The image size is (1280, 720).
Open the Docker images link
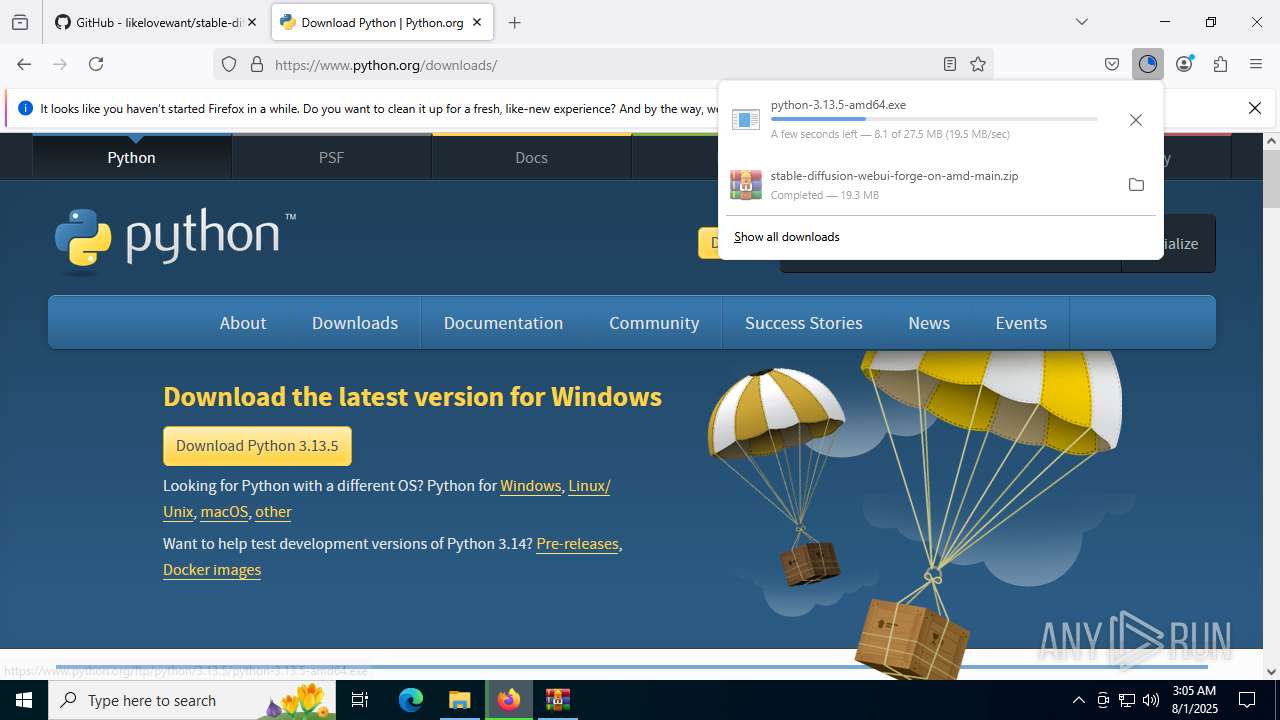212,570
